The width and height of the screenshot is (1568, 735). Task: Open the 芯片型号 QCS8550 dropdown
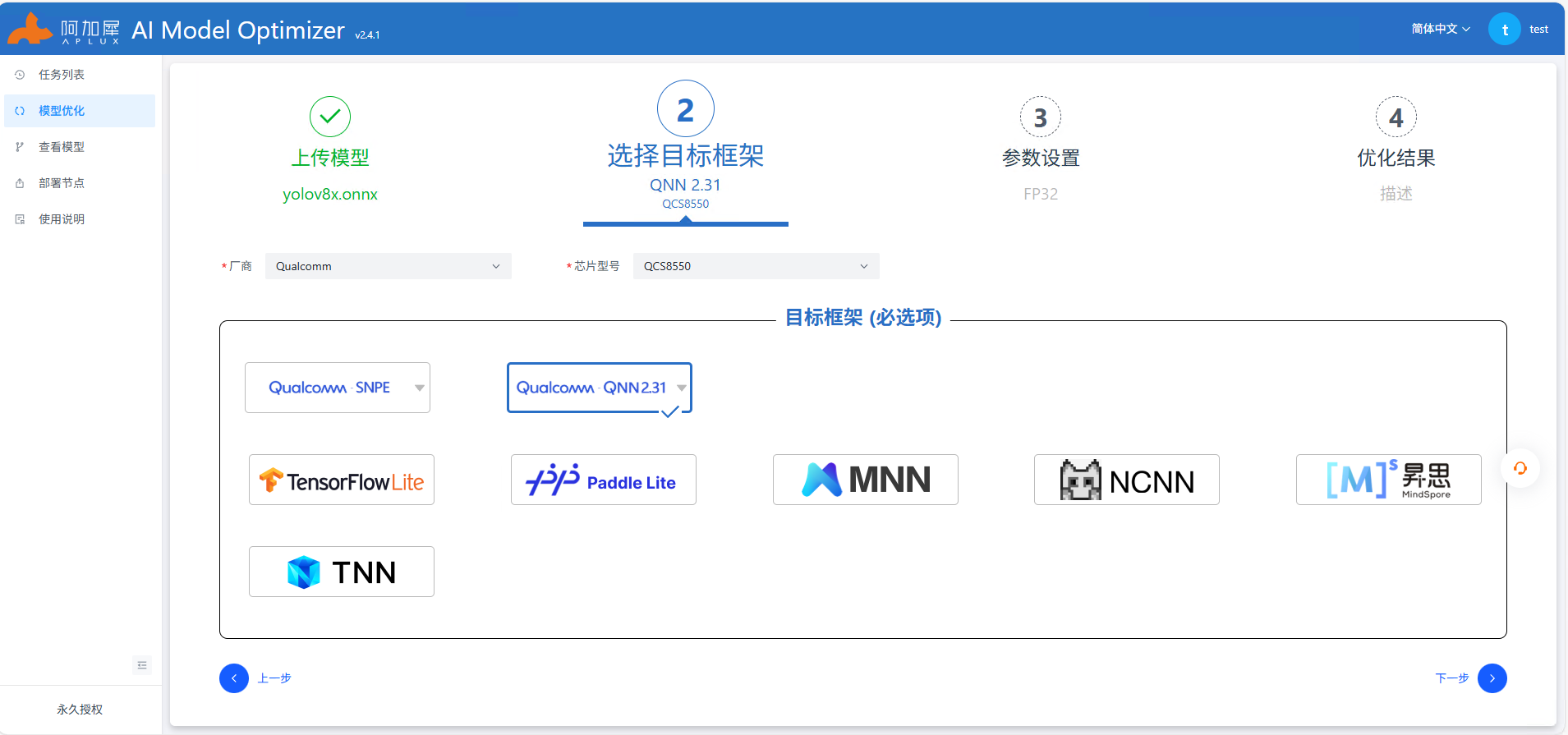click(756, 266)
